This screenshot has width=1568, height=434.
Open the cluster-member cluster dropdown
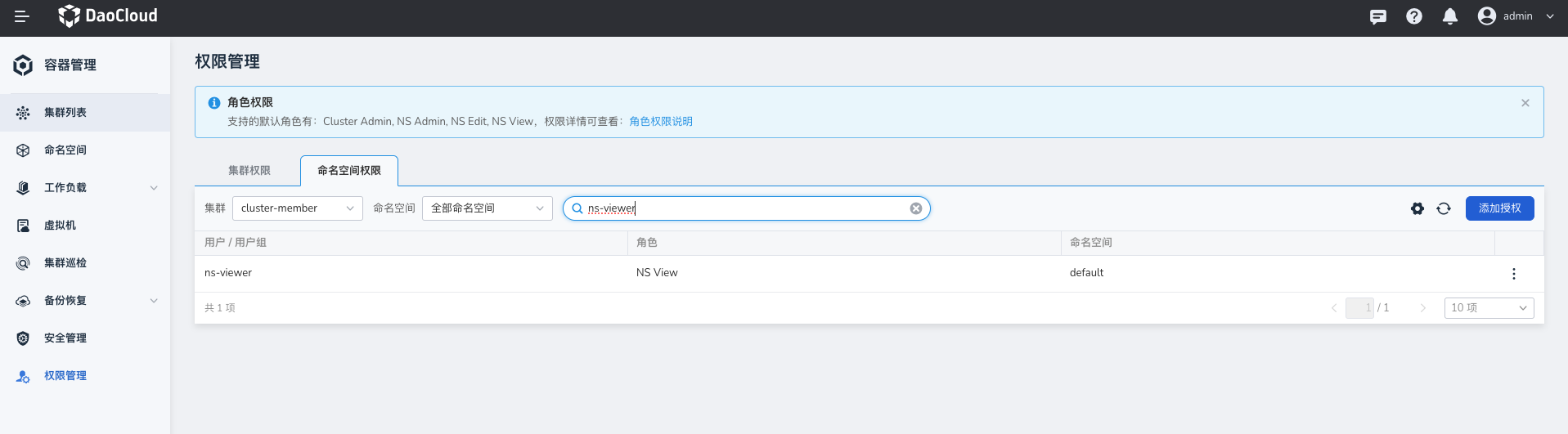[x=297, y=208]
